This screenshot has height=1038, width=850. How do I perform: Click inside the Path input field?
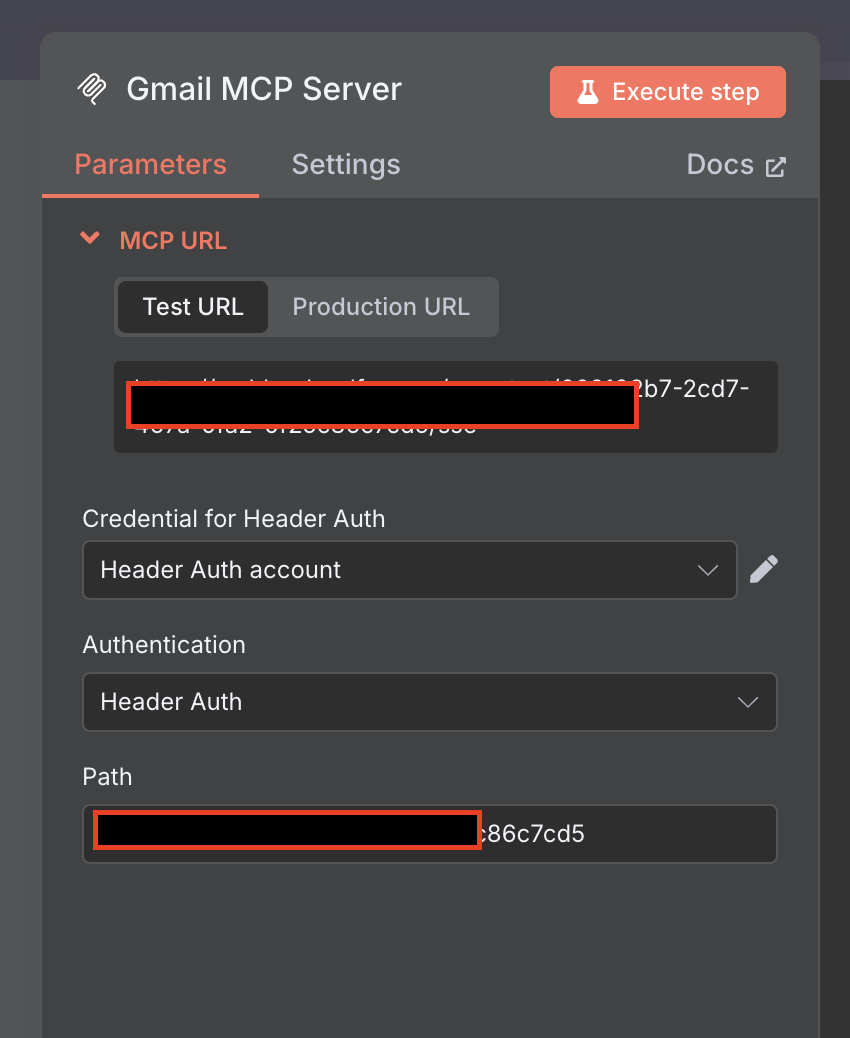[x=430, y=833]
